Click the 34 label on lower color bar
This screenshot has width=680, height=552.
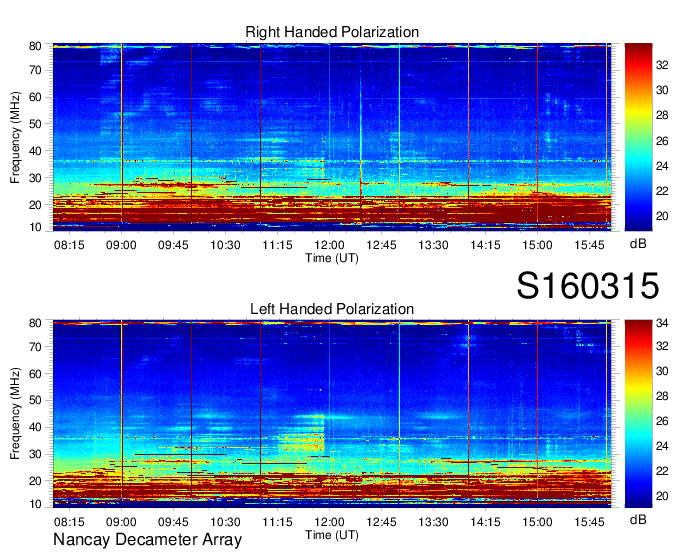(x=662, y=323)
